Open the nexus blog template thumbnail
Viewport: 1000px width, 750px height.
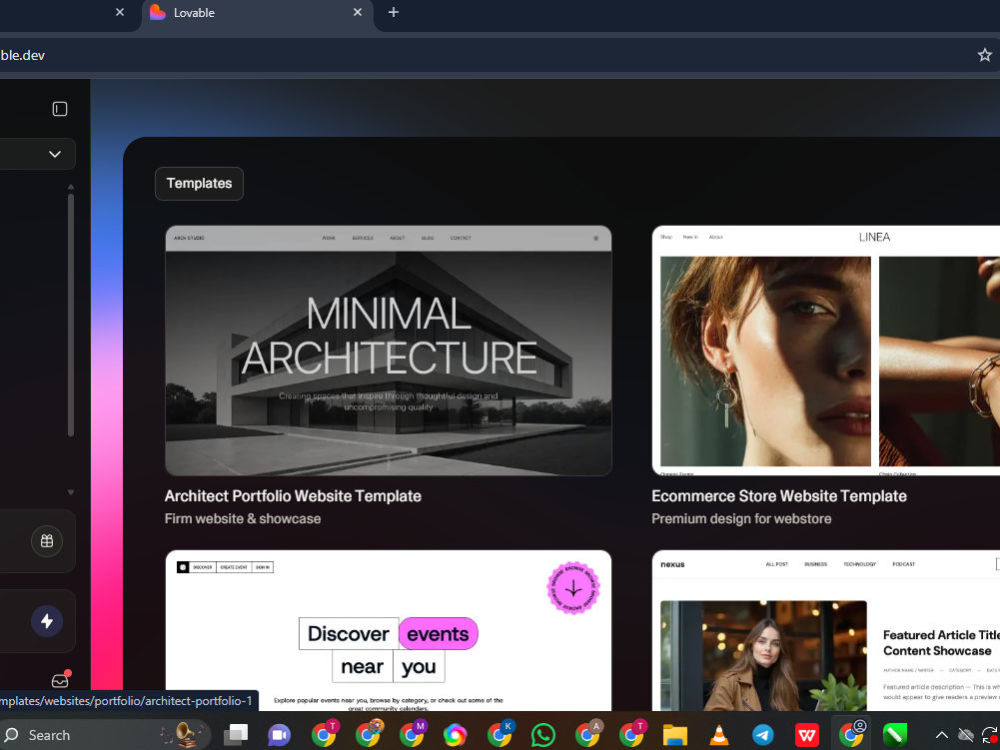tap(825, 630)
